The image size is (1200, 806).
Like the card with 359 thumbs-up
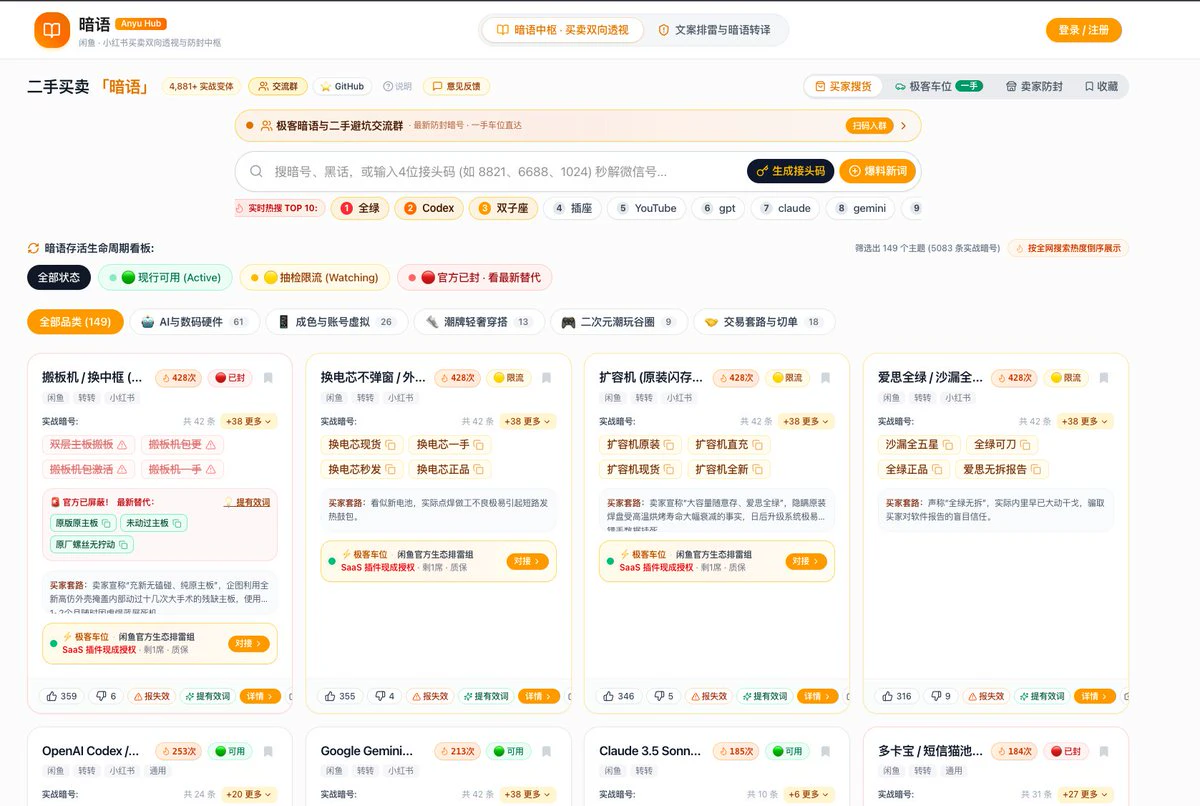pyautogui.click(x=61, y=696)
